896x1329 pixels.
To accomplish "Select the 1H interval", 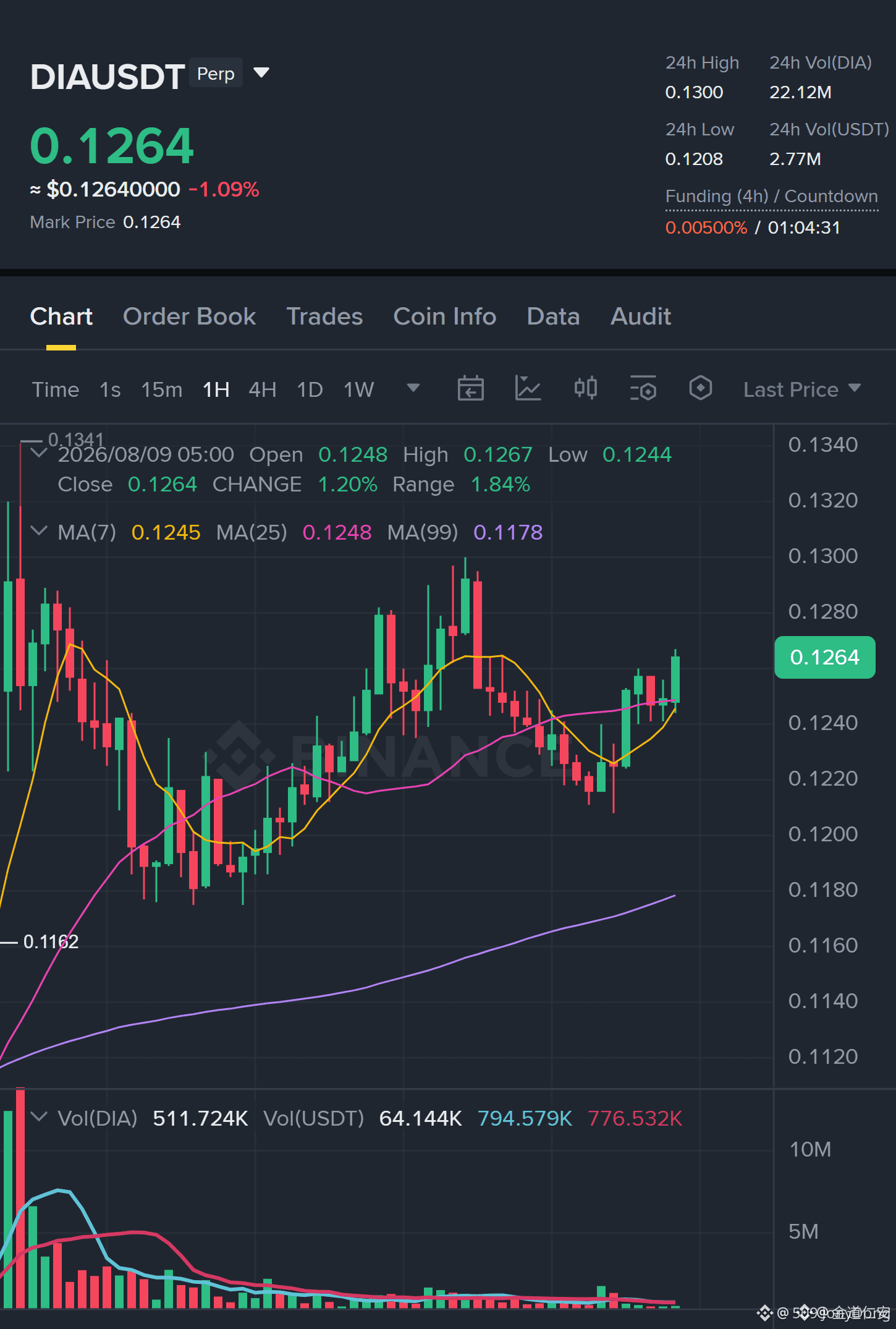I will tap(216, 389).
